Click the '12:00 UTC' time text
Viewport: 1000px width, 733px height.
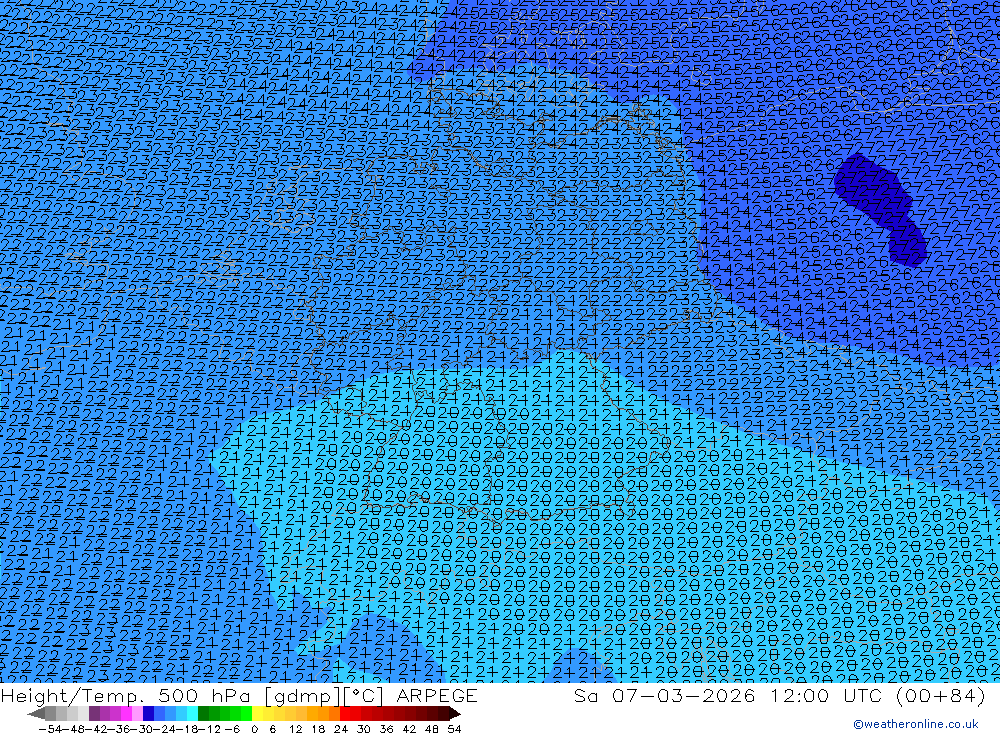click(x=826, y=695)
